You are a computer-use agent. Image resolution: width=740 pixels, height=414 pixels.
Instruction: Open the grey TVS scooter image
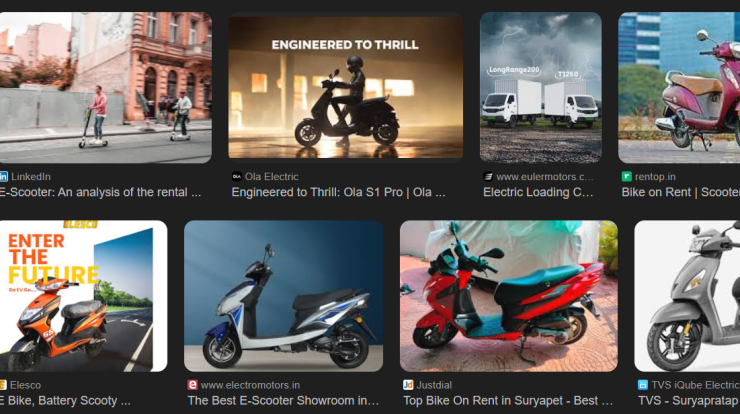[x=687, y=296]
